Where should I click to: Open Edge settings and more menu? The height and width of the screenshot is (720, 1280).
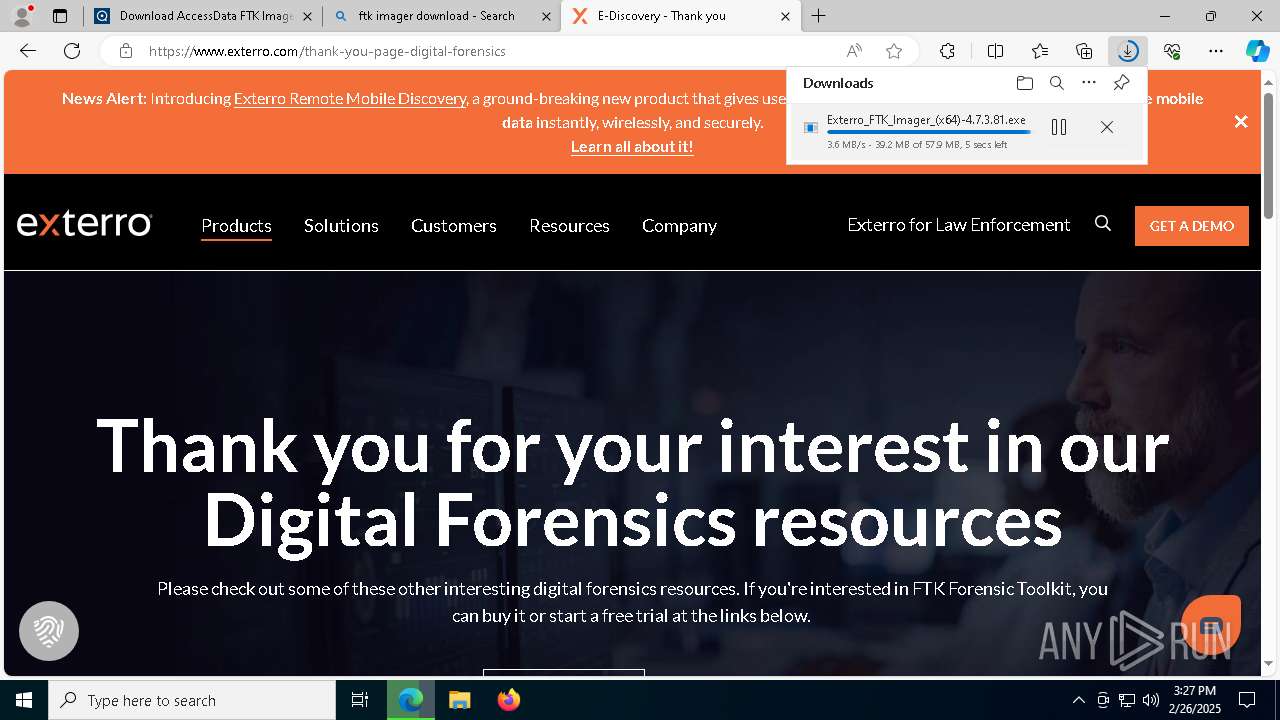pyautogui.click(x=1216, y=51)
